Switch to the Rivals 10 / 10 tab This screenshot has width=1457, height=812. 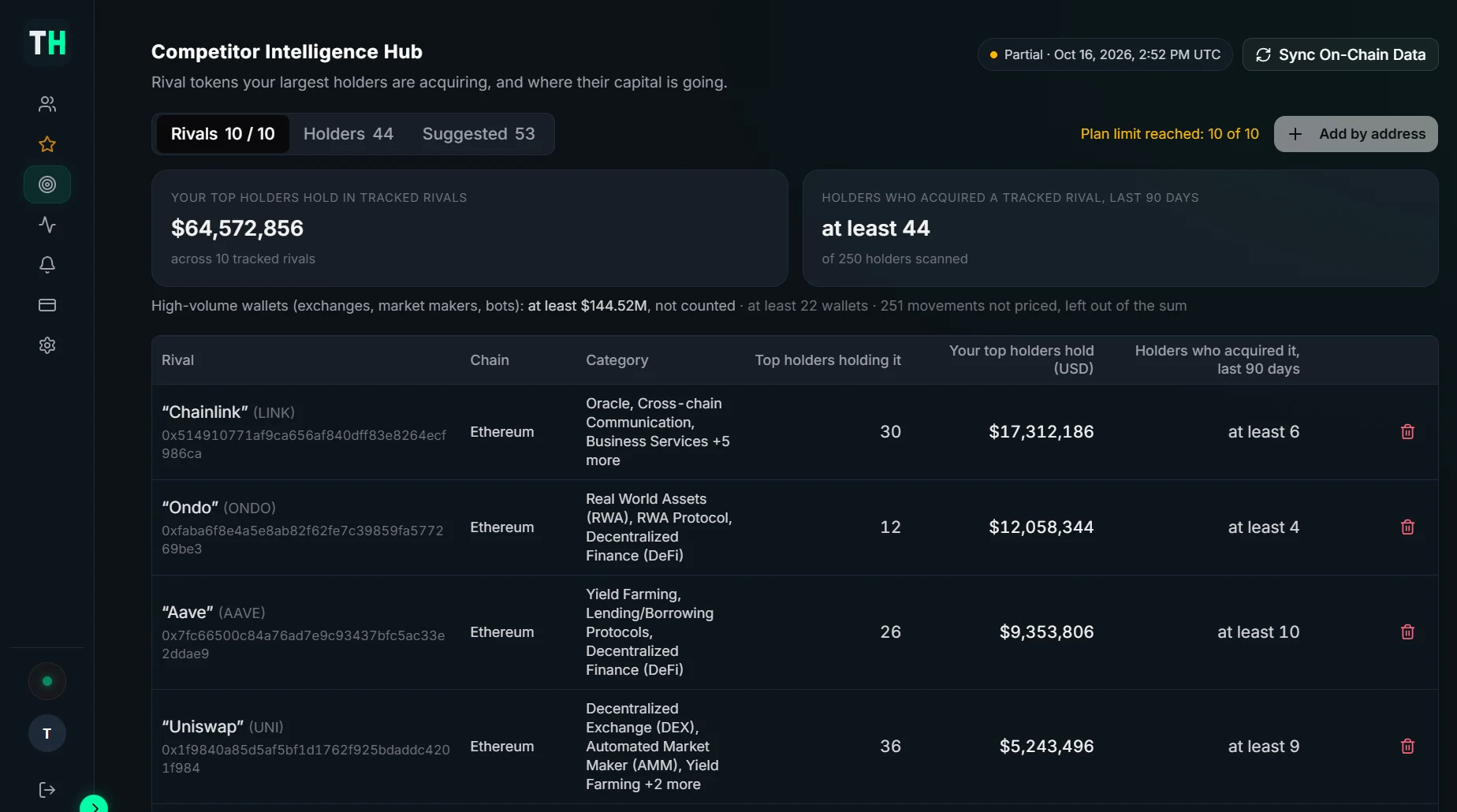pos(223,134)
